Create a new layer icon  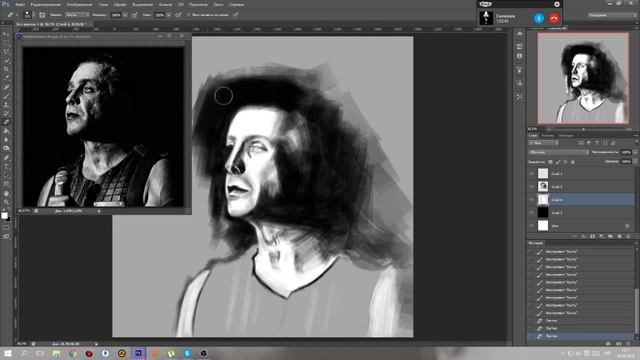(620, 236)
